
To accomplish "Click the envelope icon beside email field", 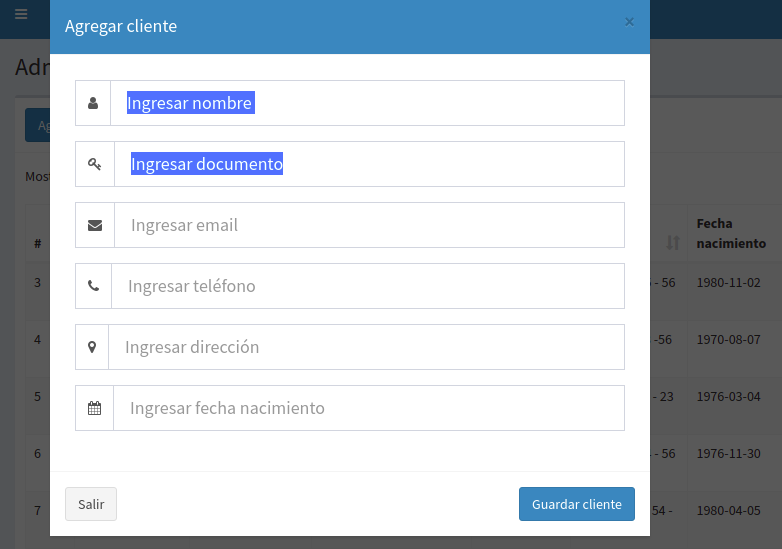I will tap(95, 225).
